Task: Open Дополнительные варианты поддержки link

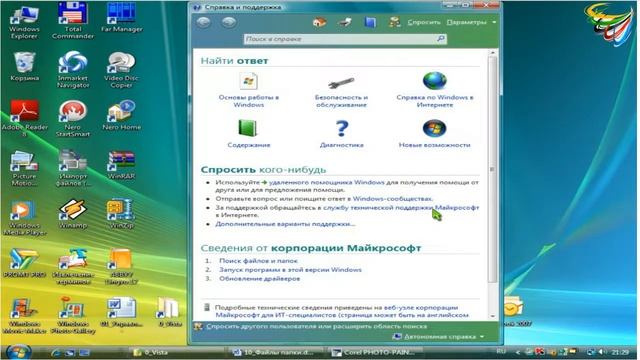Action: pos(285,224)
